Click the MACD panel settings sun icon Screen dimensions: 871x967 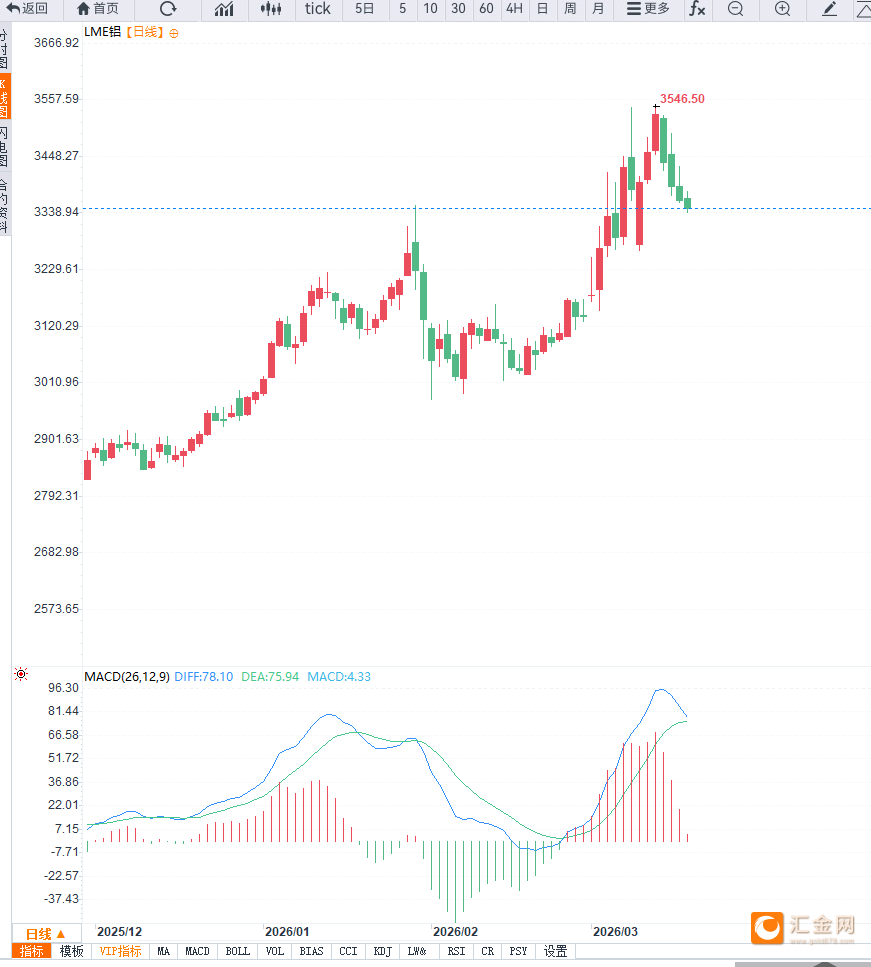(x=21, y=675)
